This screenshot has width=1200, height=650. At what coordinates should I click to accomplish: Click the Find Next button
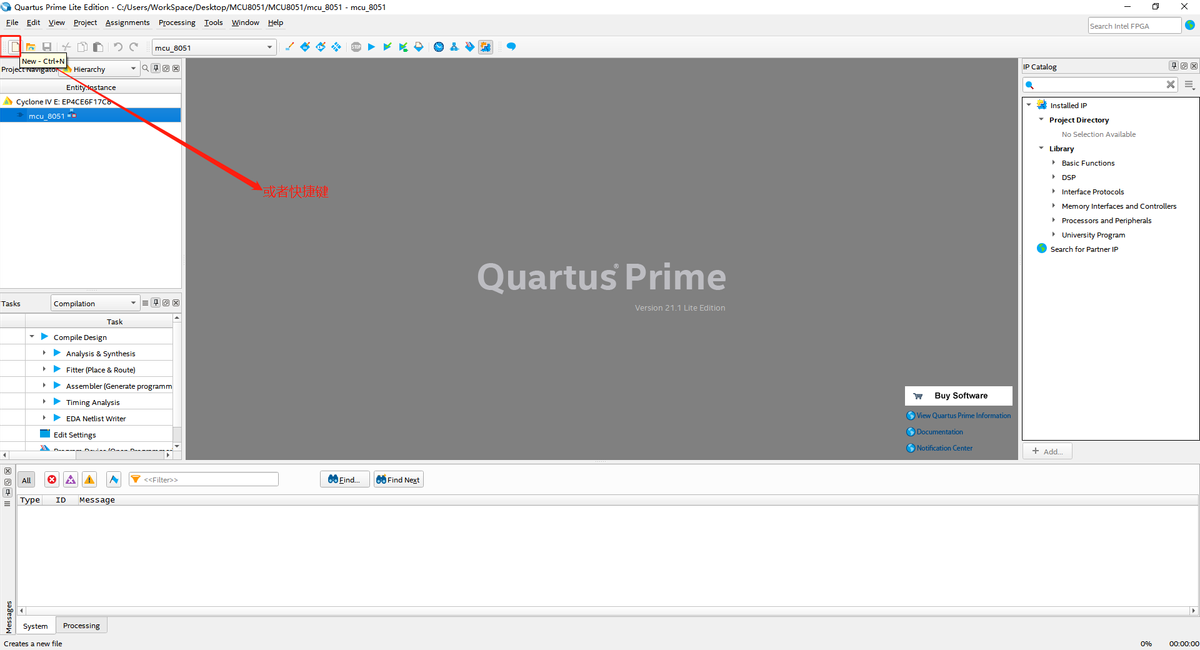(398, 480)
